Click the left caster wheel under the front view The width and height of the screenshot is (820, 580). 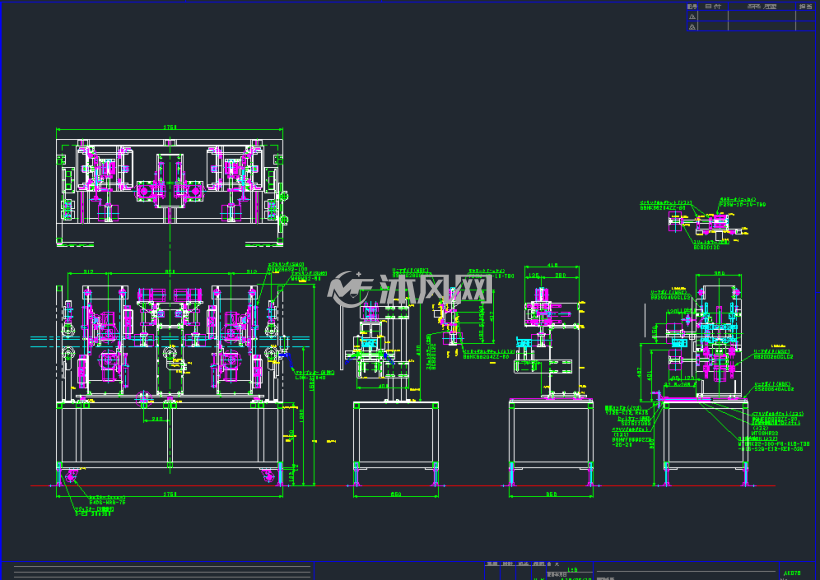pos(71,476)
